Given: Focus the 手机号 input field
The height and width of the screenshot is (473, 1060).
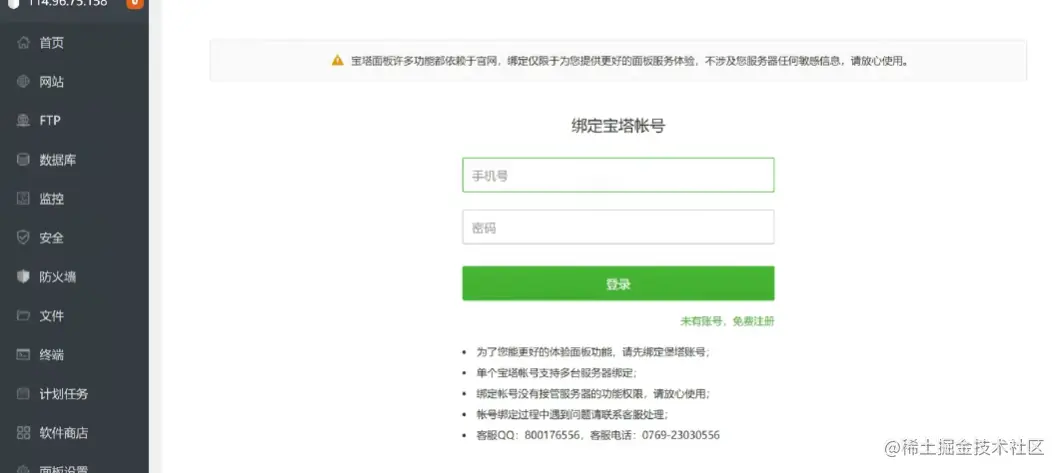Looking at the screenshot, I should (x=618, y=175).
